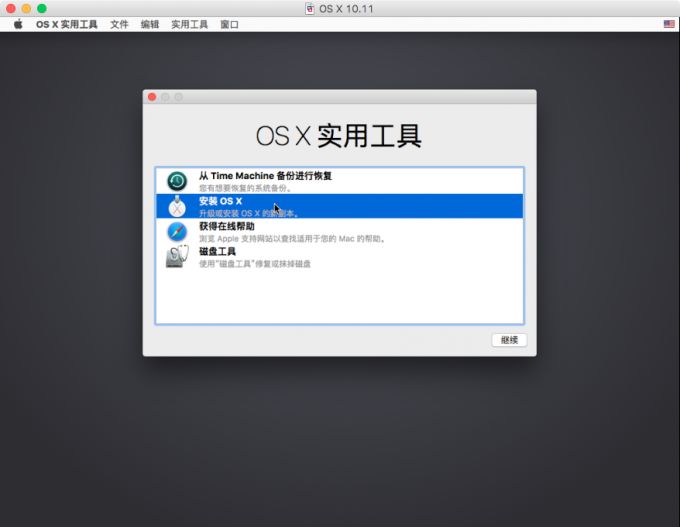
Task: Open the OS X 实用工具 application menu
Action: click(66, 24)
